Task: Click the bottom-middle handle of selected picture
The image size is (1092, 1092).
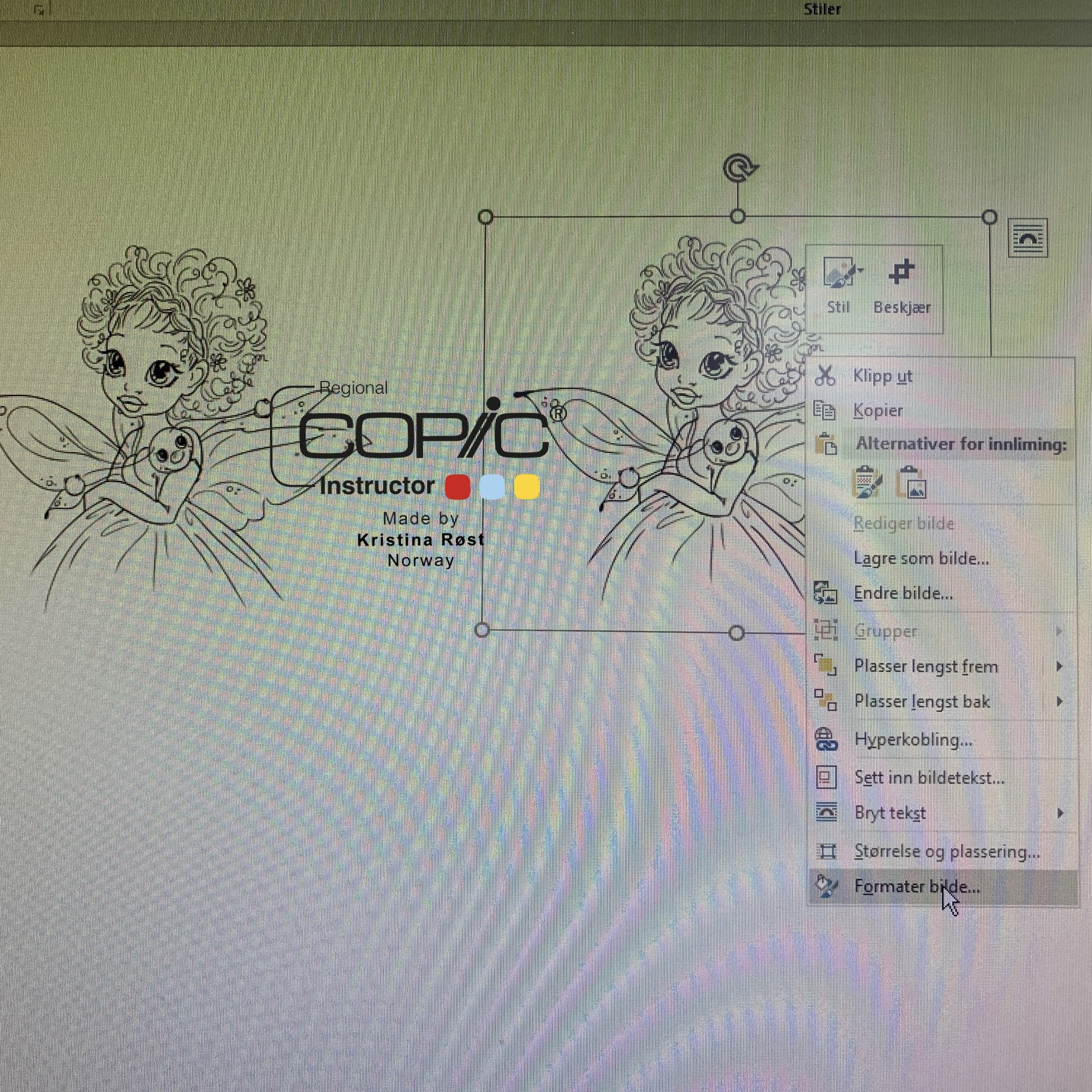Action: point(736,633)
